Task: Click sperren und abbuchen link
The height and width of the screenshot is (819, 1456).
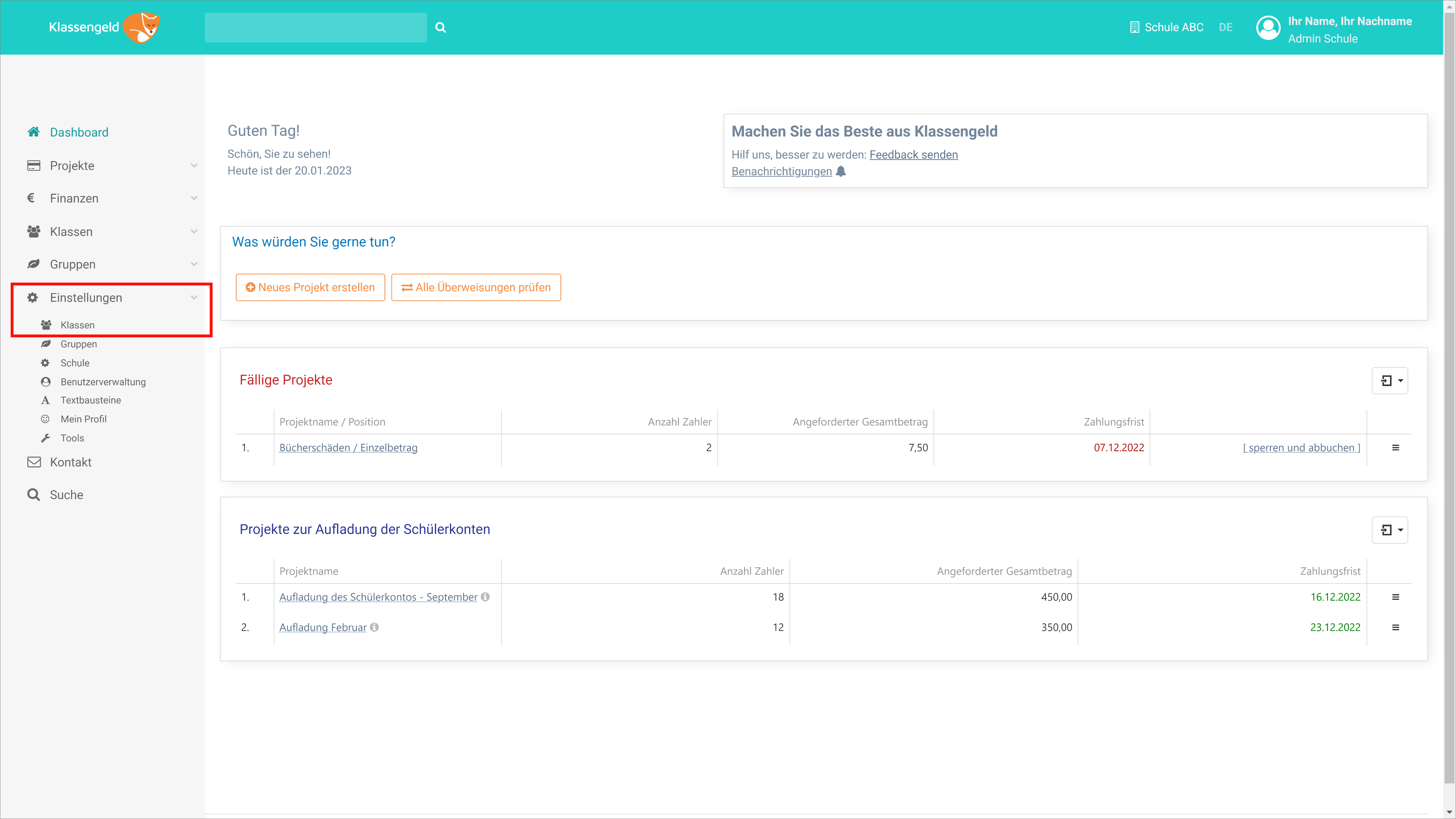Action: (1301, 448)
